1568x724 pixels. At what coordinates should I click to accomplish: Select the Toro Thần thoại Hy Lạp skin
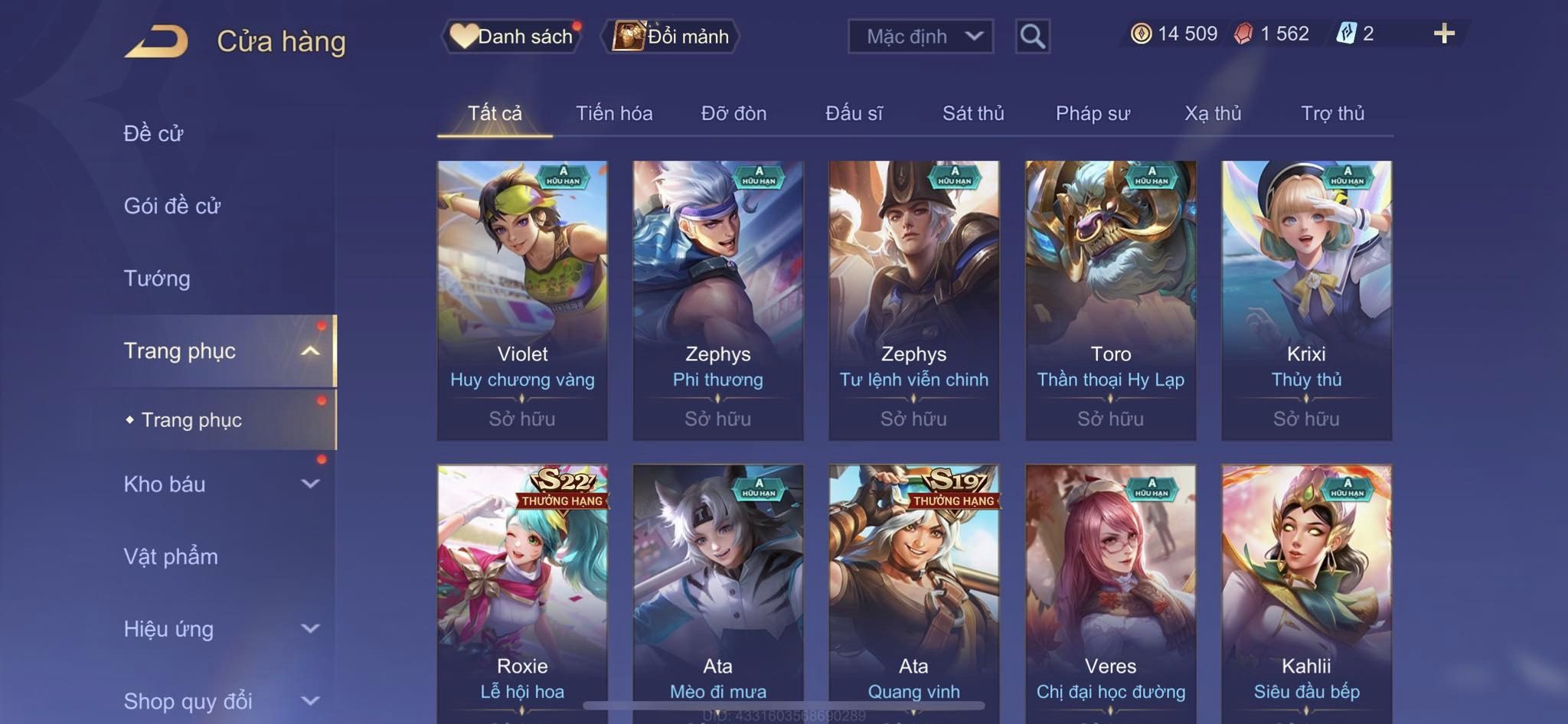1110,300
